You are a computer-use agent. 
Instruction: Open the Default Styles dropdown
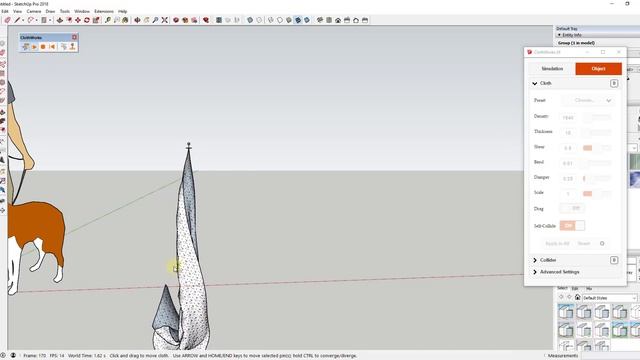(609, 298)
